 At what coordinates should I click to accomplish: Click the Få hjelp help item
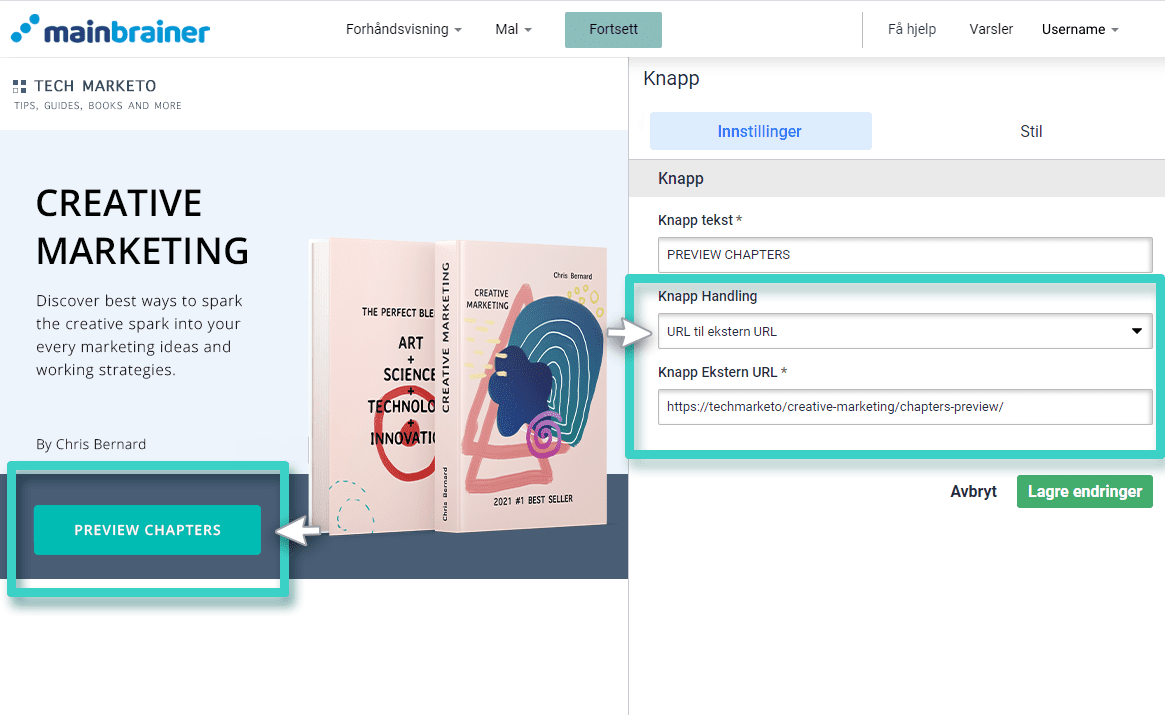pyautogui.click(x=911, y=29)
